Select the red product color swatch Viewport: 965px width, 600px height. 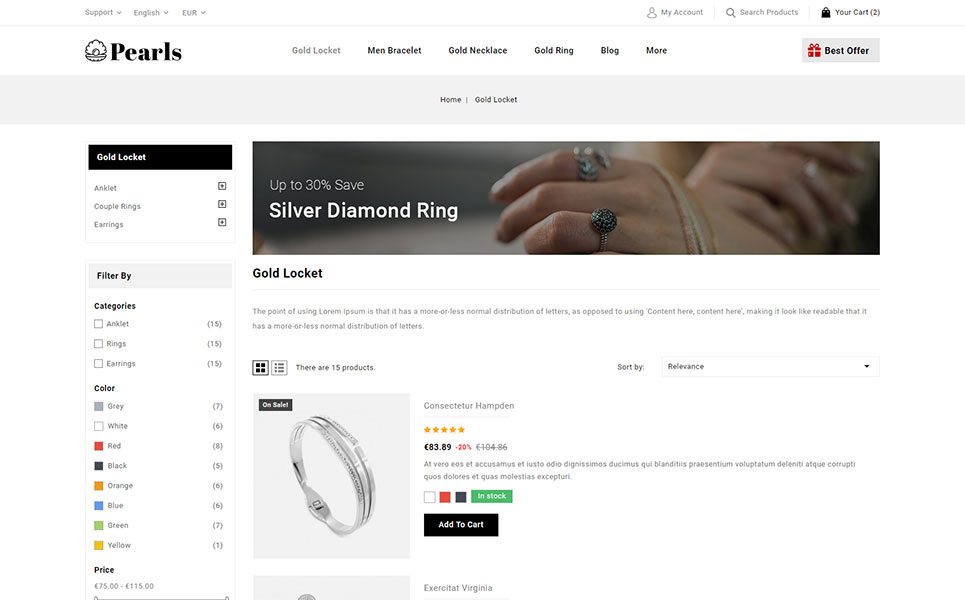click(445, 497)
